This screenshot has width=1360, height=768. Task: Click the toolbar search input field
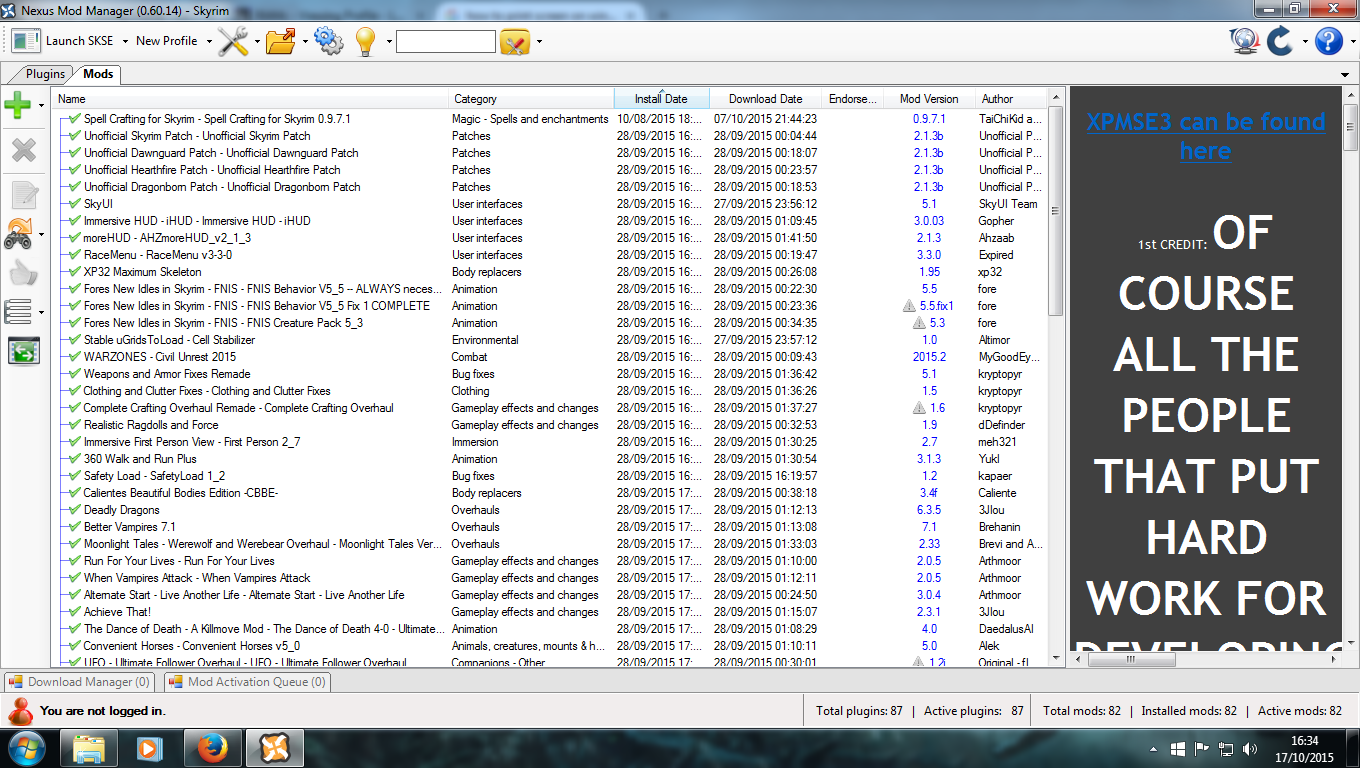pos(446,42)
